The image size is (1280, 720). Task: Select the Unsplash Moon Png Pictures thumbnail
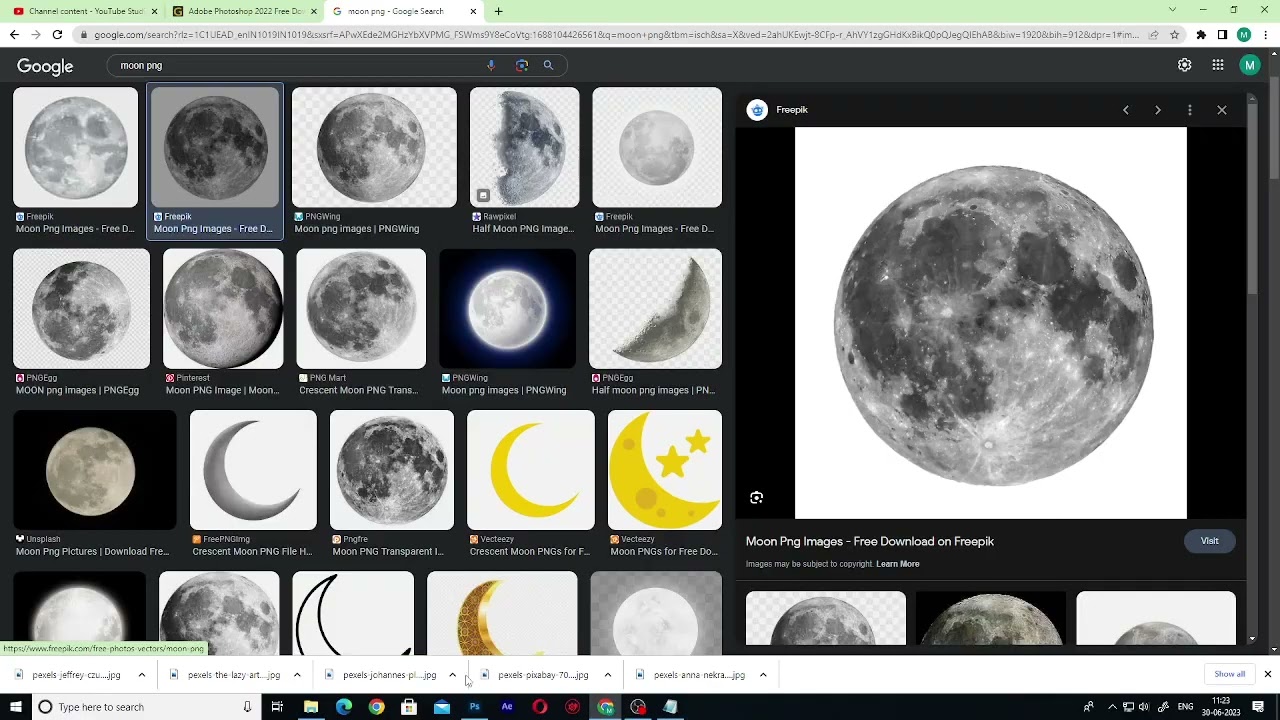tap(95, 470)
